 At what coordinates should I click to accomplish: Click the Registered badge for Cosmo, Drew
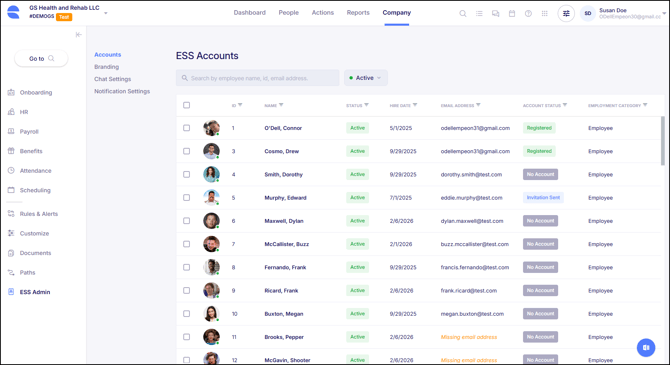(x=539, y=151)
